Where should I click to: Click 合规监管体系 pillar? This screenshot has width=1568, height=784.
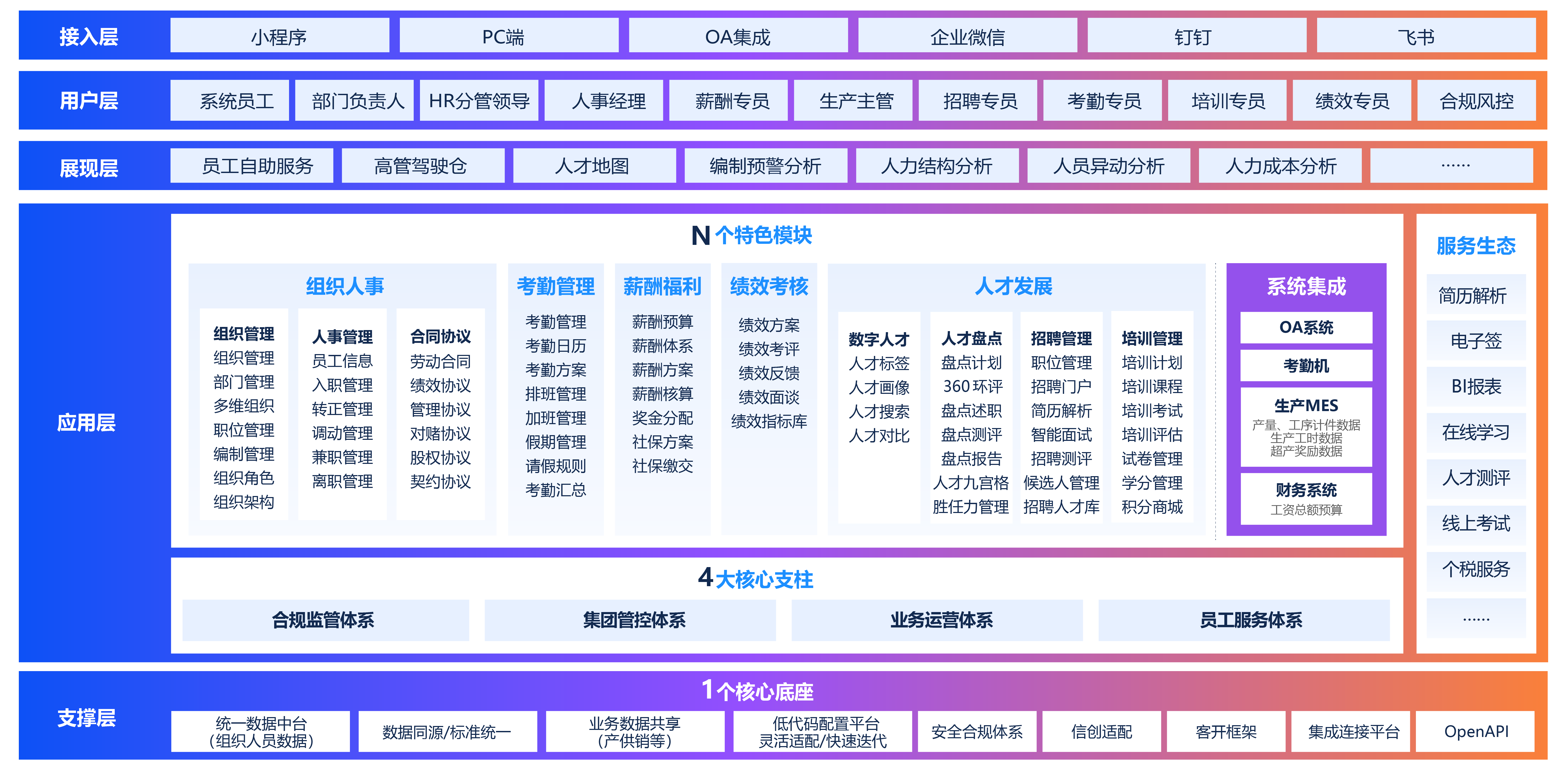(326, 620)
